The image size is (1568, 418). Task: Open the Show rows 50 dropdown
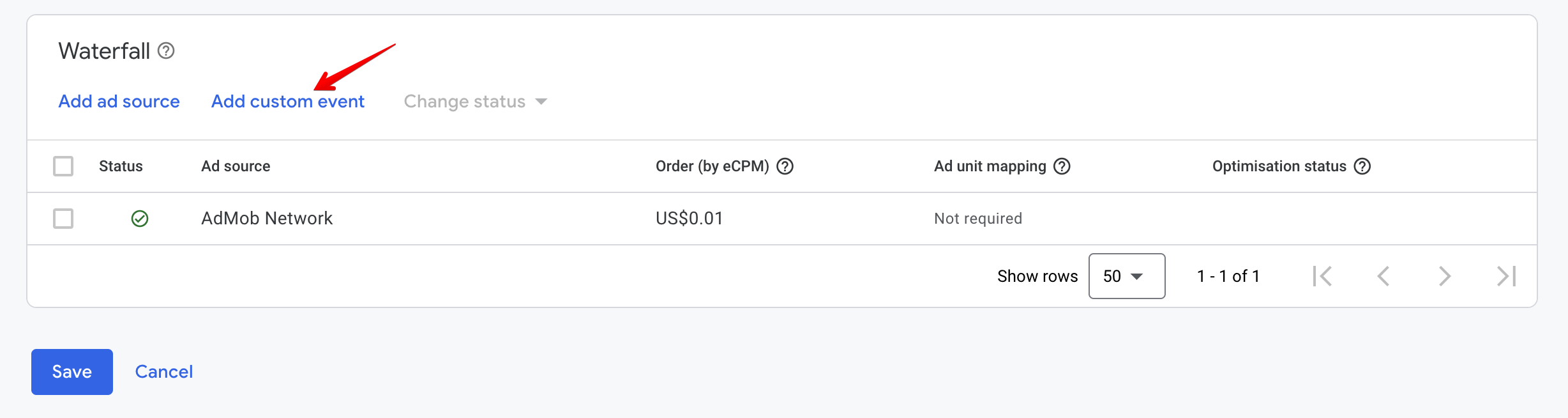[x=1126, y=276]
